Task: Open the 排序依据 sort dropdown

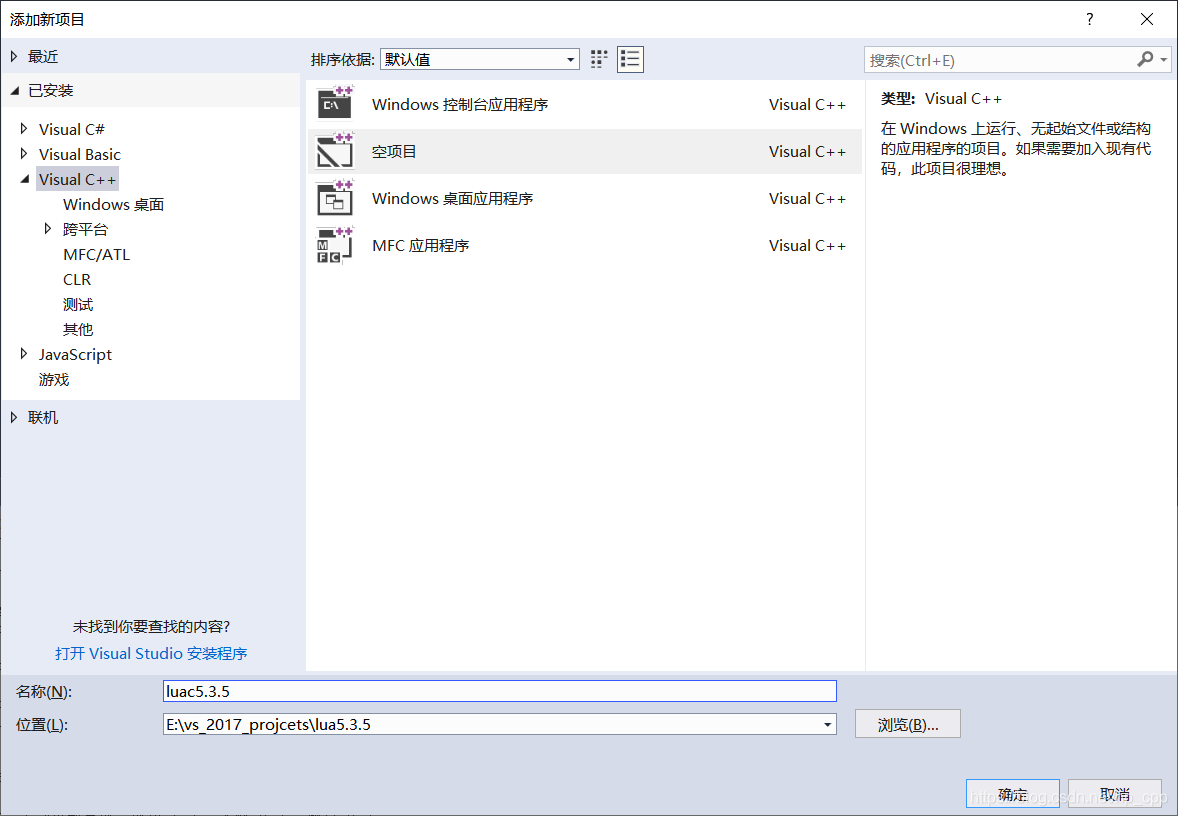Action: pos(479,59)
